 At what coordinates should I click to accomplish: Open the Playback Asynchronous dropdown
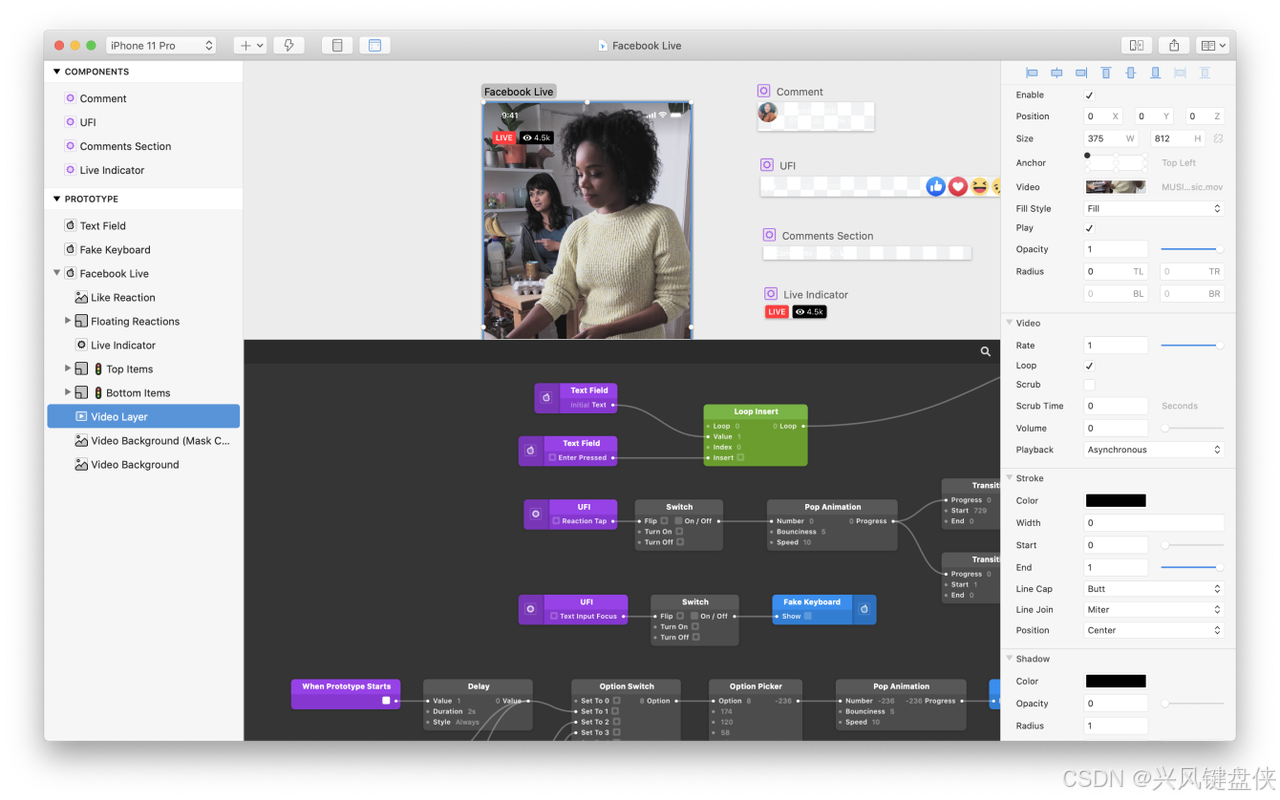(x=1154, y=450)
